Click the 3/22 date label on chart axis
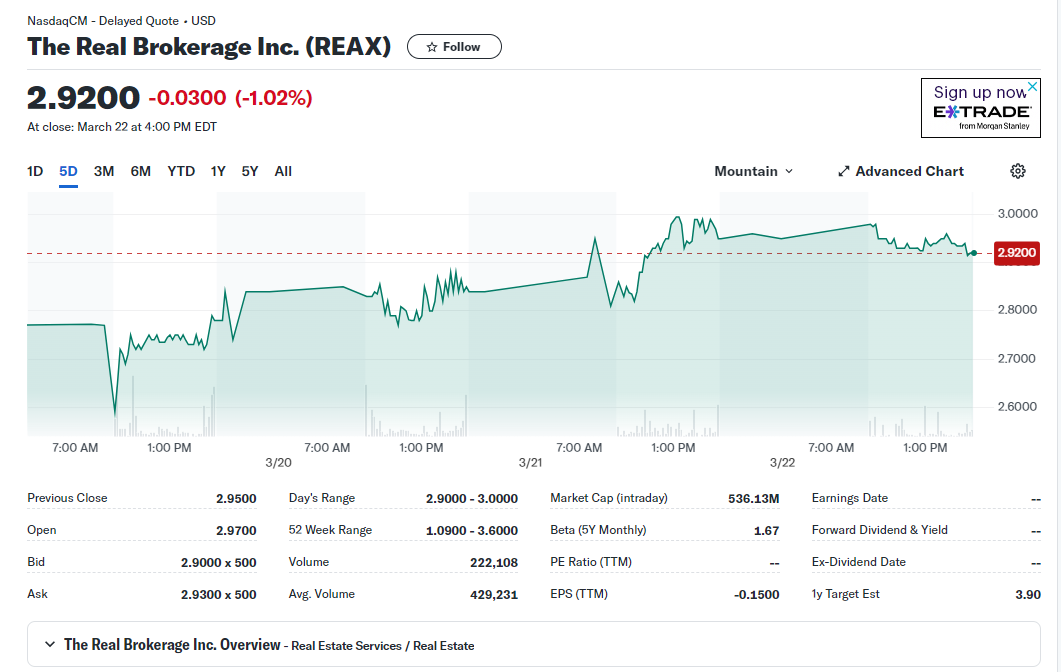Screen dimensions: 1061x672 click(782, 463)
